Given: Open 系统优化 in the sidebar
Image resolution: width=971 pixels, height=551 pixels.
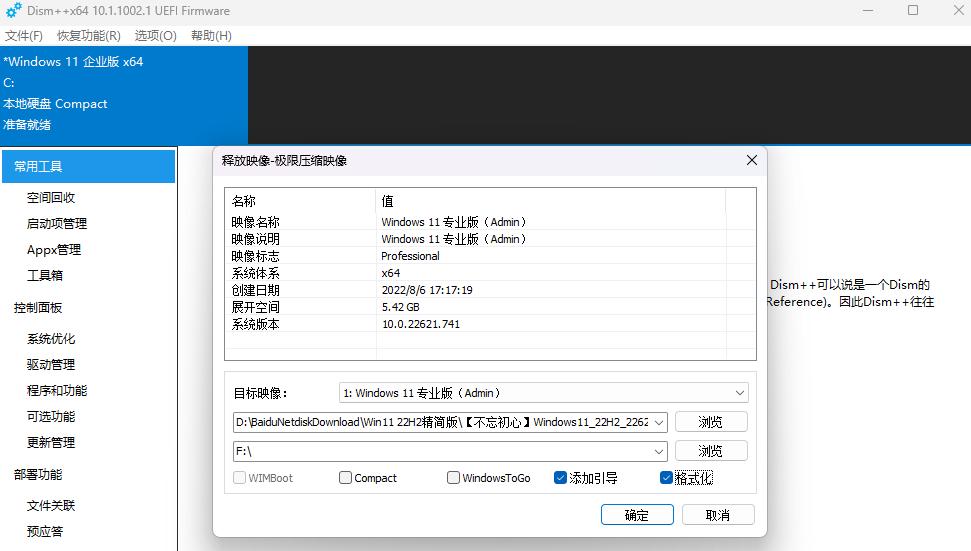Looking at the screenshot, I should [51, 339].
